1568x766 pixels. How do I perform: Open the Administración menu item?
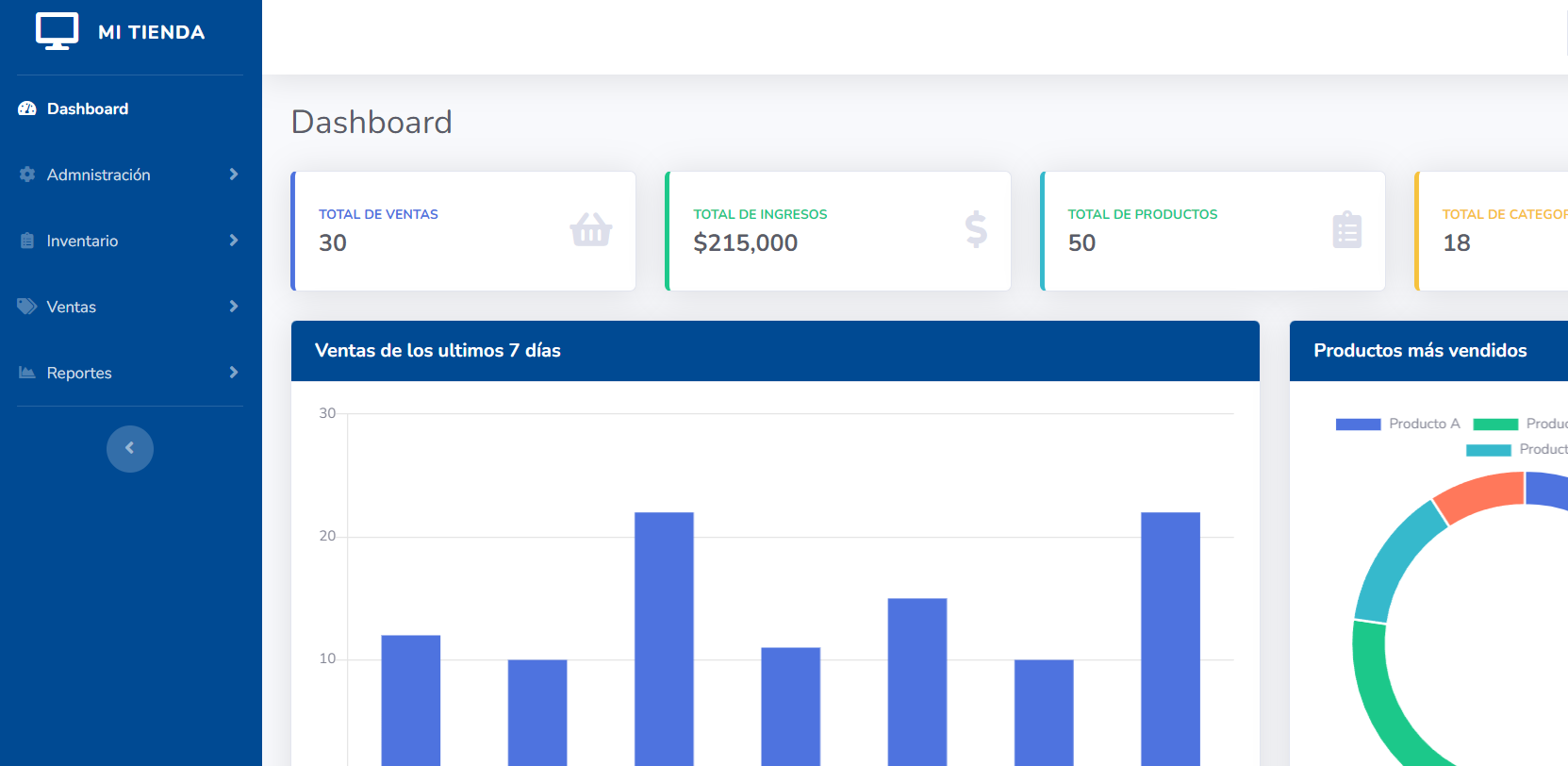tap(130, 175)
